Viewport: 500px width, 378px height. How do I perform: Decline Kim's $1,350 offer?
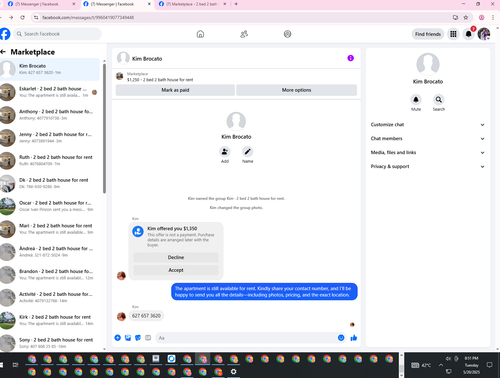tap(176, 257)
